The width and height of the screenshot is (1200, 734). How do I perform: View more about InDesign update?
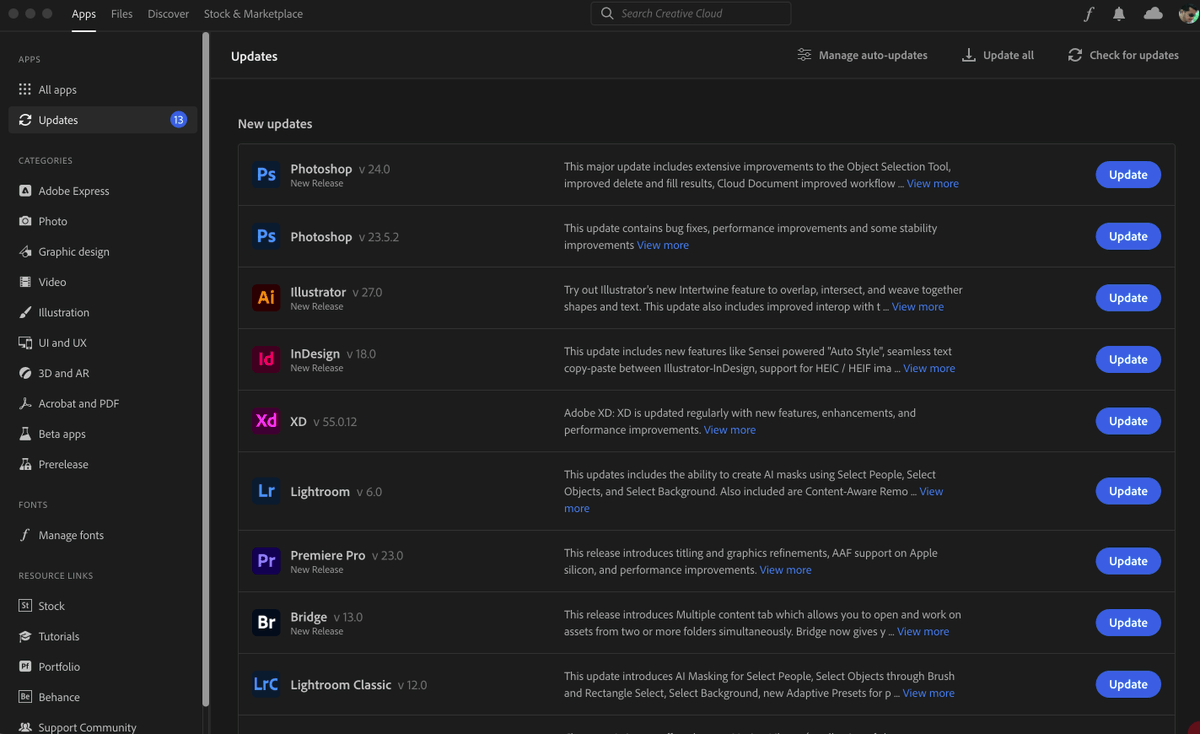[929, 368]
